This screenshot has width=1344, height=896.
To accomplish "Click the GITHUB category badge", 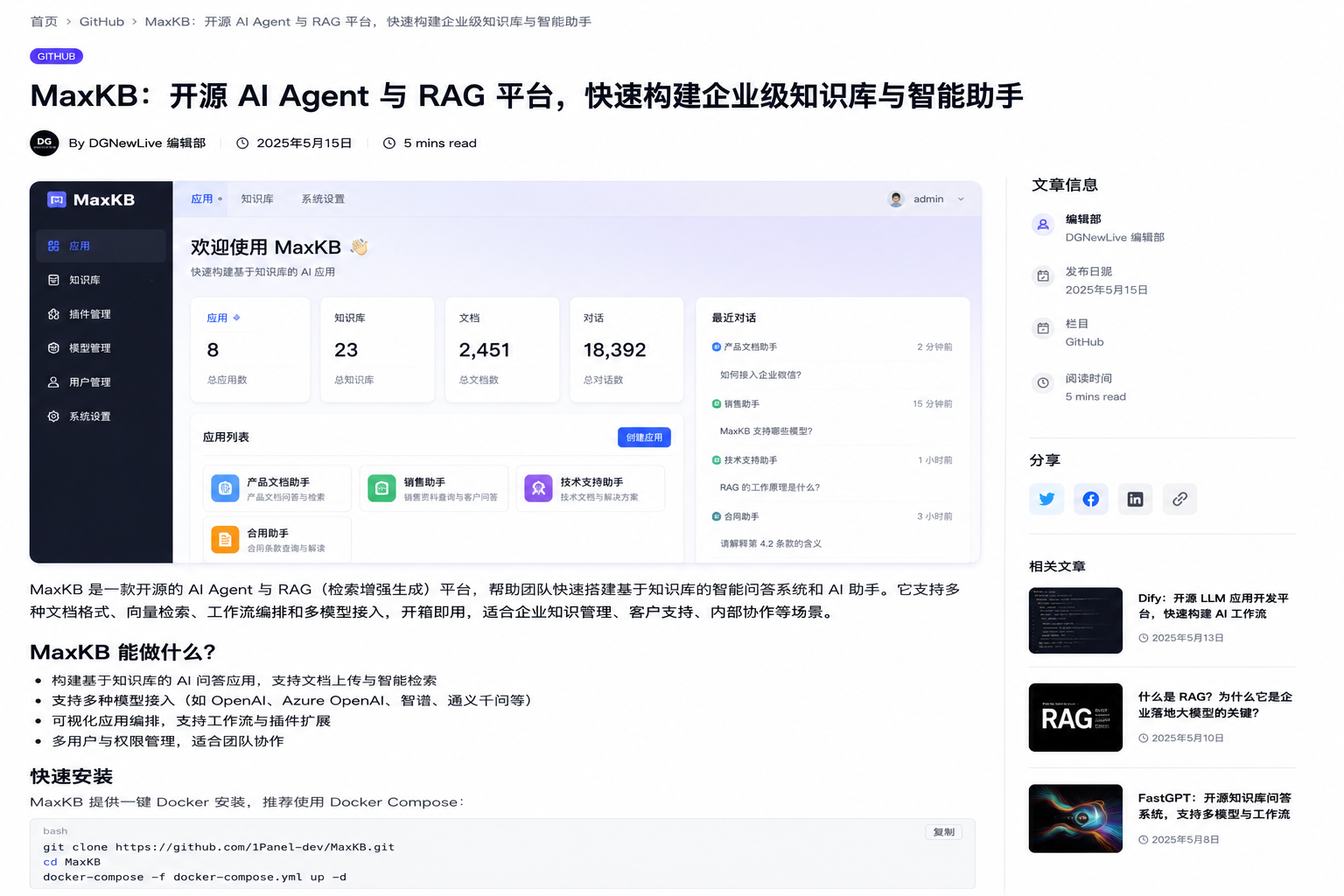I will 56,56.
